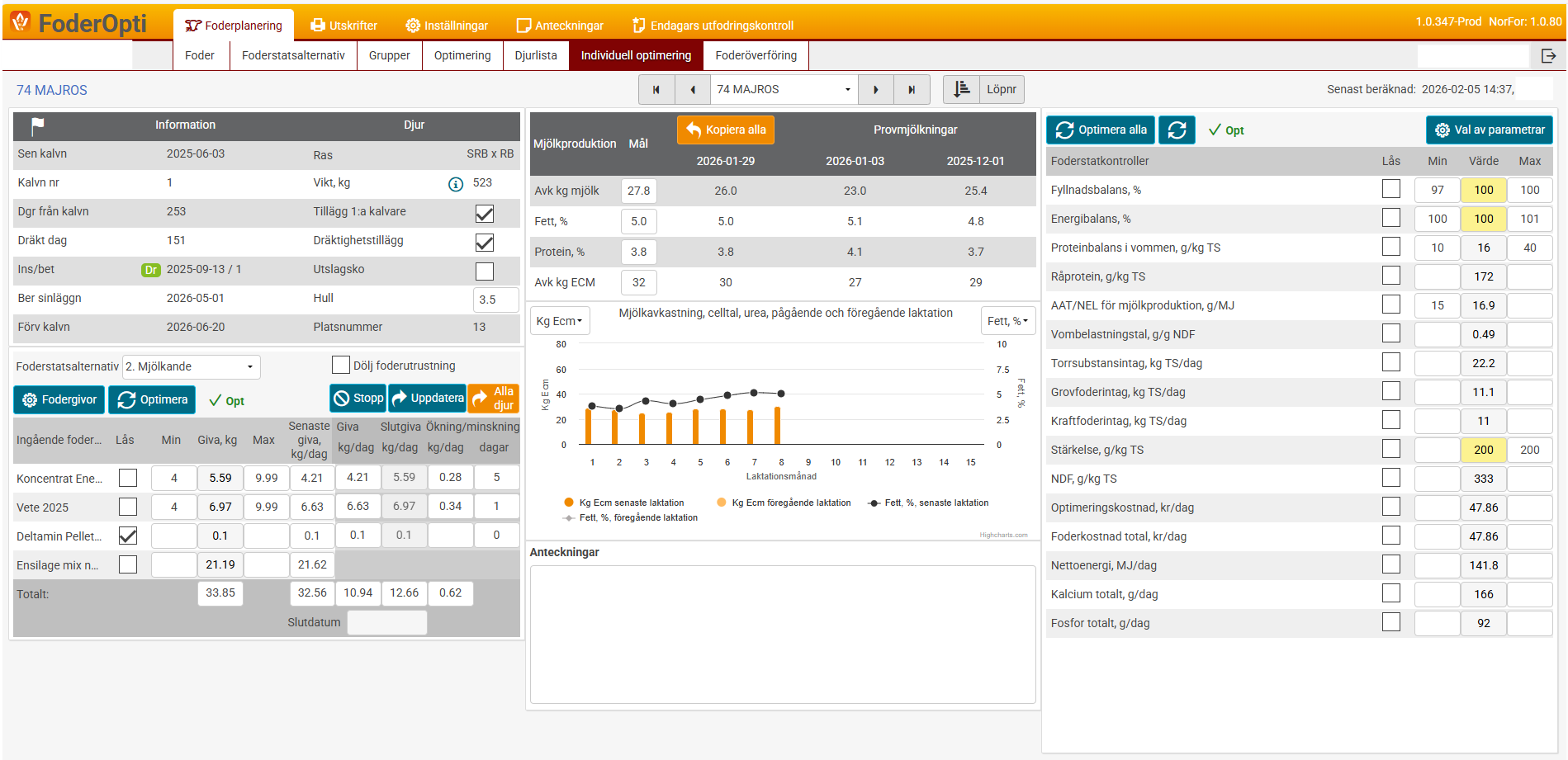Toggle the Utslagsko checkbox
The width and height of the screenshot is (1568, 760).
[485, 271]
